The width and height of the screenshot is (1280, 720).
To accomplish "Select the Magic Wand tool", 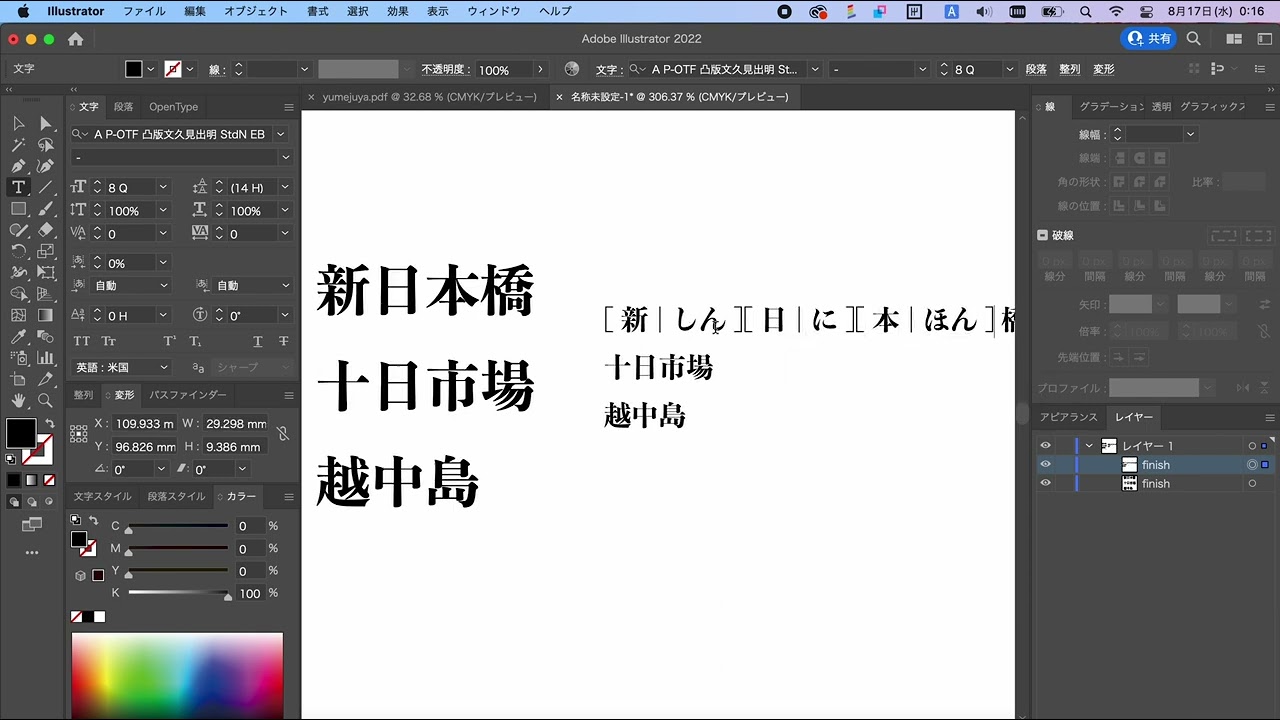I will (18, 145).
